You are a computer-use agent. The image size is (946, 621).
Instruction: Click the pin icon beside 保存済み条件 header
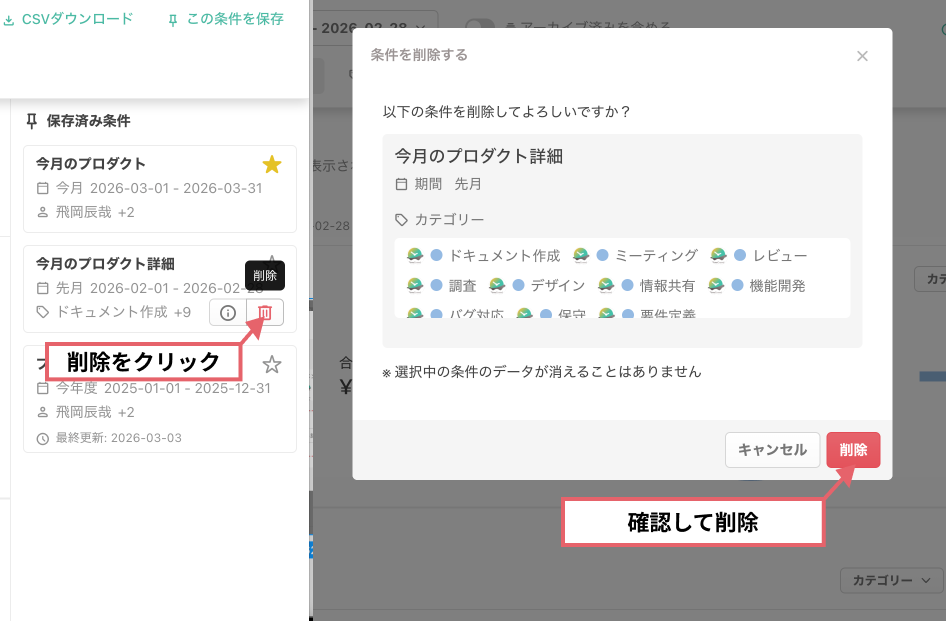pyautogui.click(x=30, y=119)
